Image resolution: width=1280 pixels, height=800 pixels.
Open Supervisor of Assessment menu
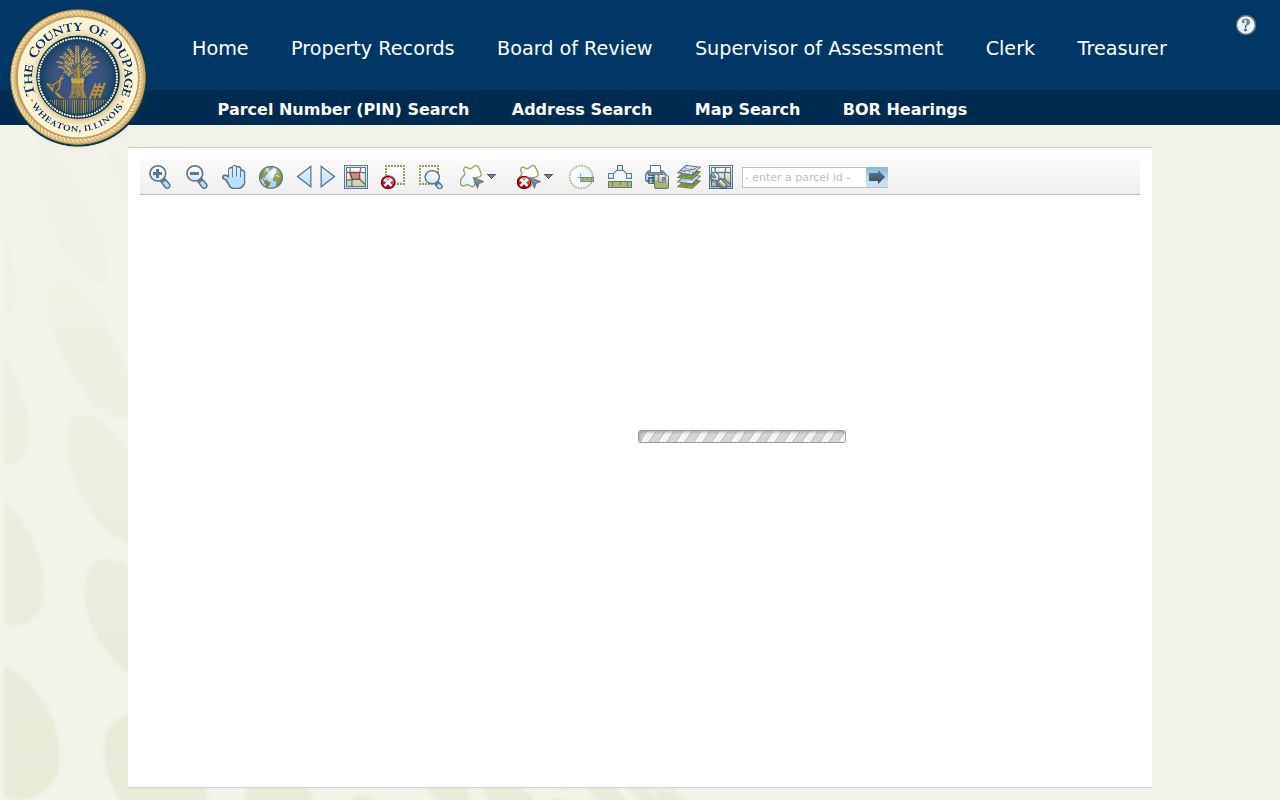pos(819,48)
